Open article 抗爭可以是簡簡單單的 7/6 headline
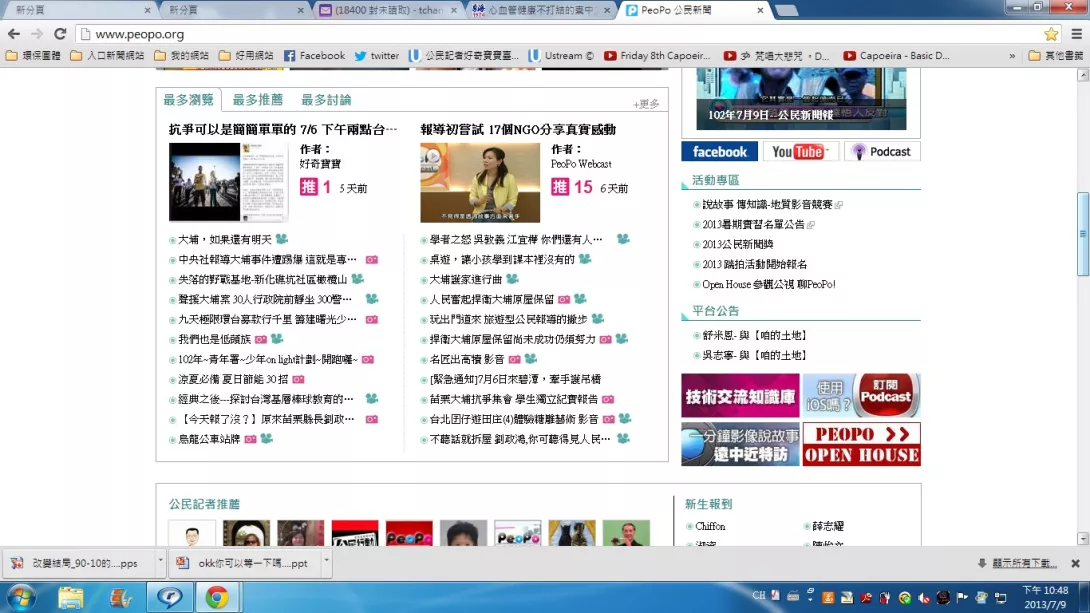The image size is (1090, 613). 283,129
